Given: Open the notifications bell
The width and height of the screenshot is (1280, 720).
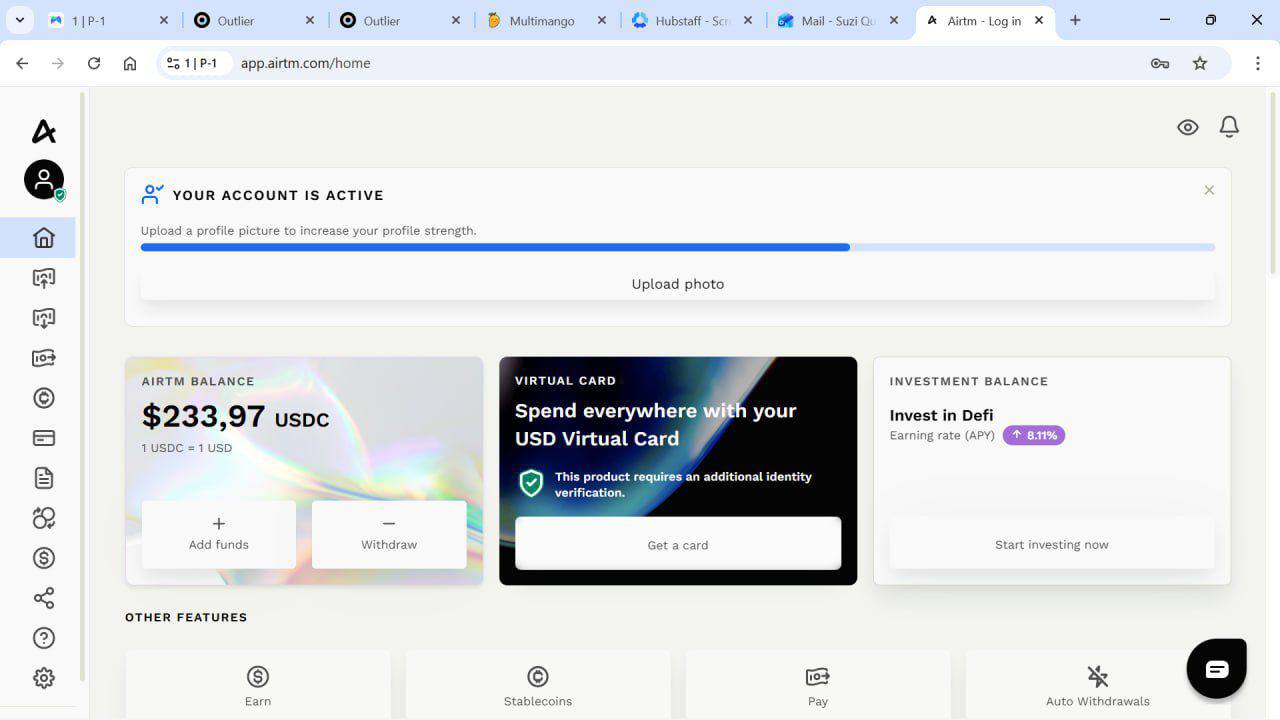Looking at the screenshot, I should point(1229,127).
